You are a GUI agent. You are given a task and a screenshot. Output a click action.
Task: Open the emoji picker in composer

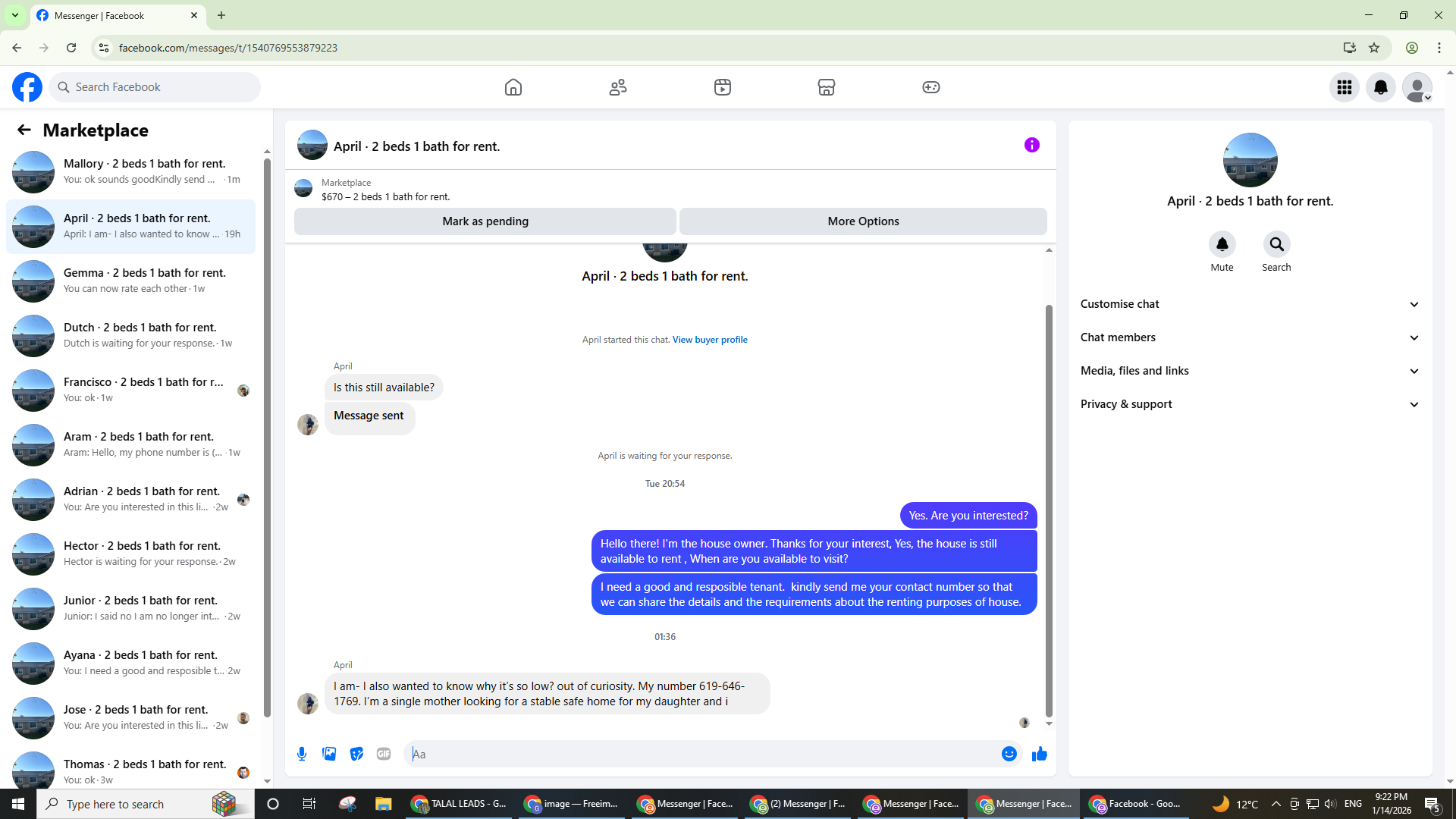click(1009, 754)
